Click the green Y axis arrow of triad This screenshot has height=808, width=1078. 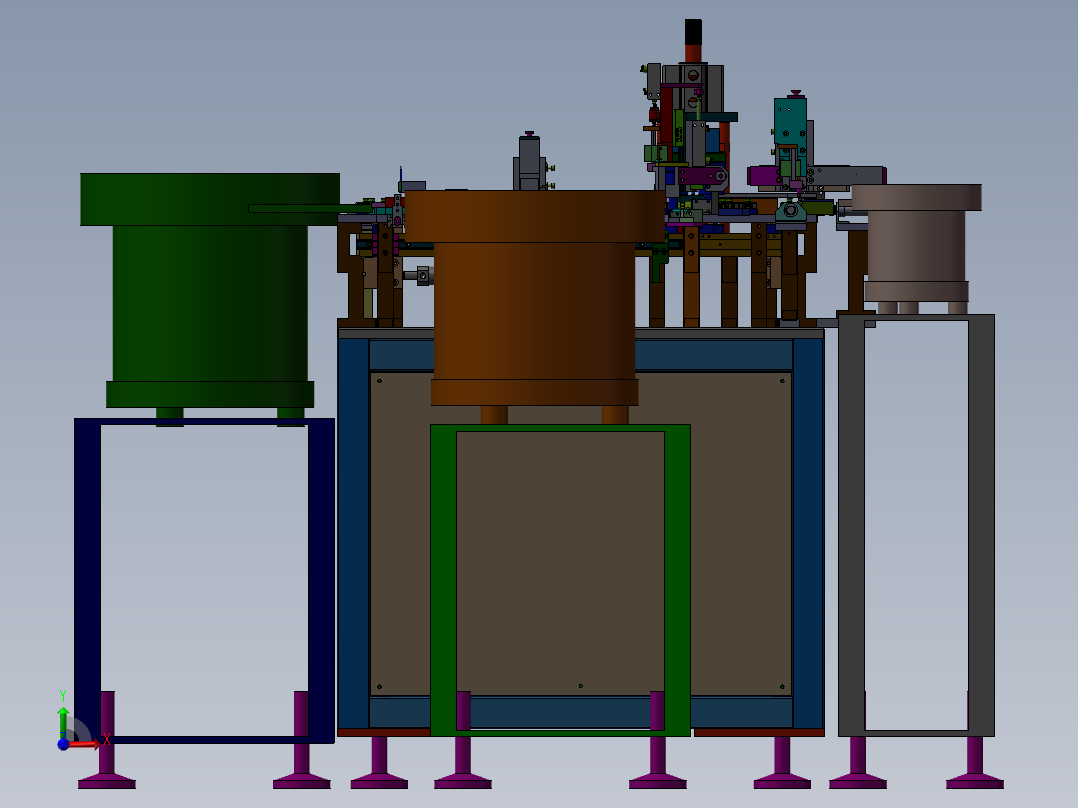(63, 722)
